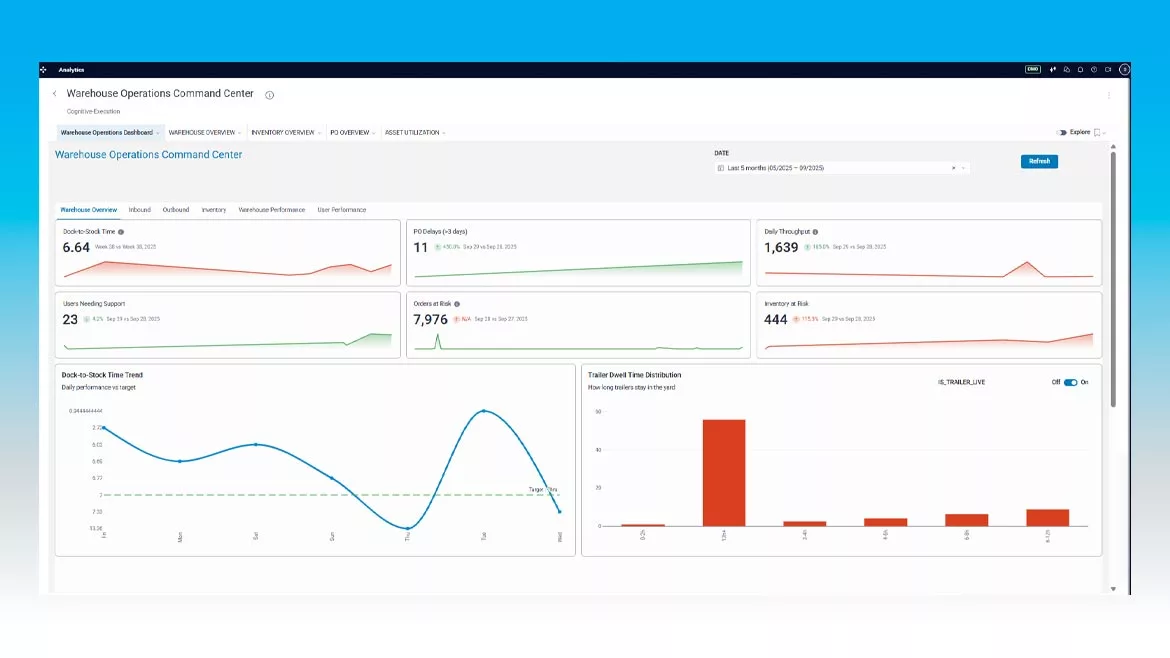The image size is (1170, 658).
Task: Click the sliders icon next to DEMO badge
Action: tap(1053, 69)
